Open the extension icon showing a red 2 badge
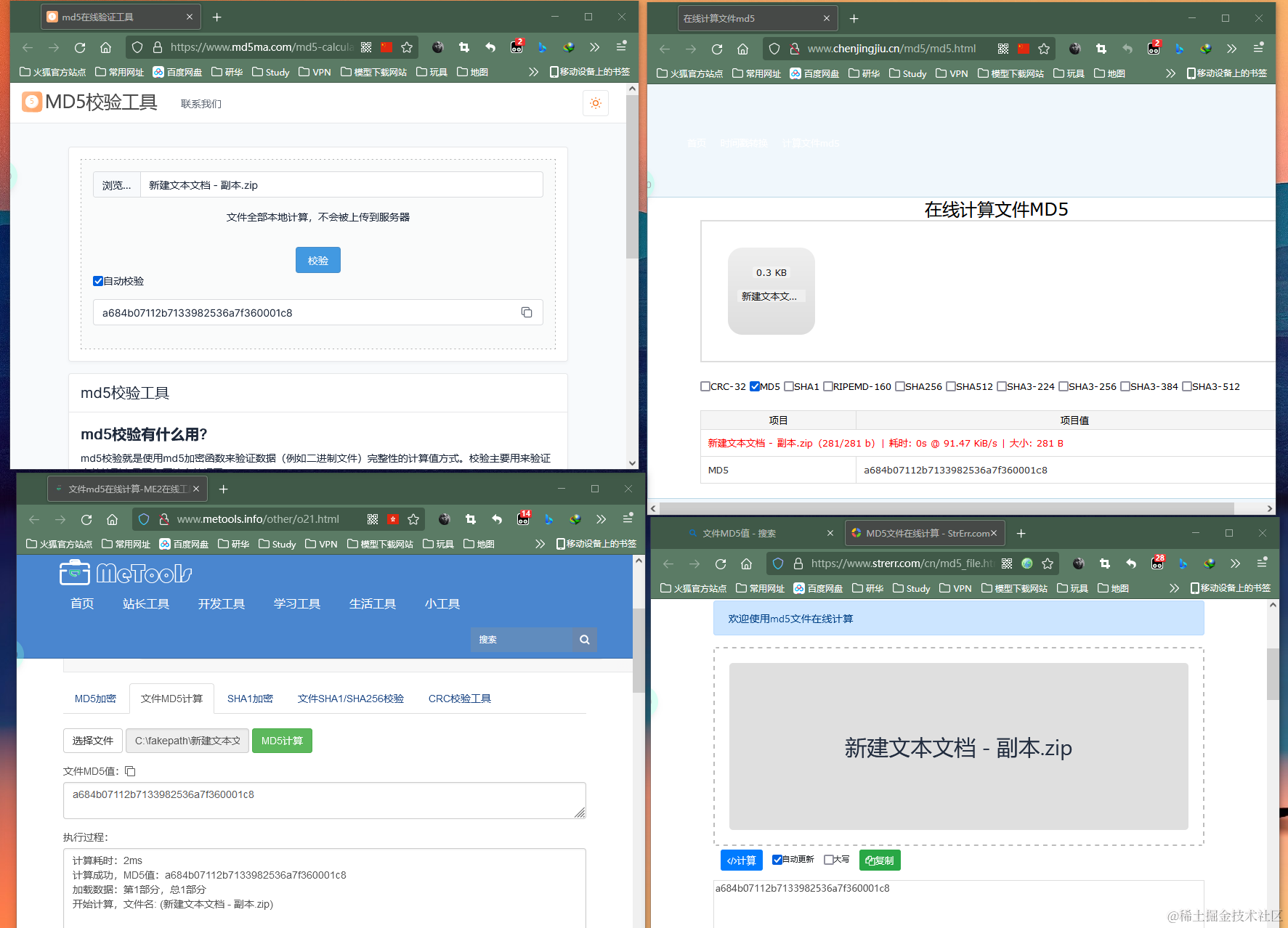1288x928 pixels. pos(517,47)
